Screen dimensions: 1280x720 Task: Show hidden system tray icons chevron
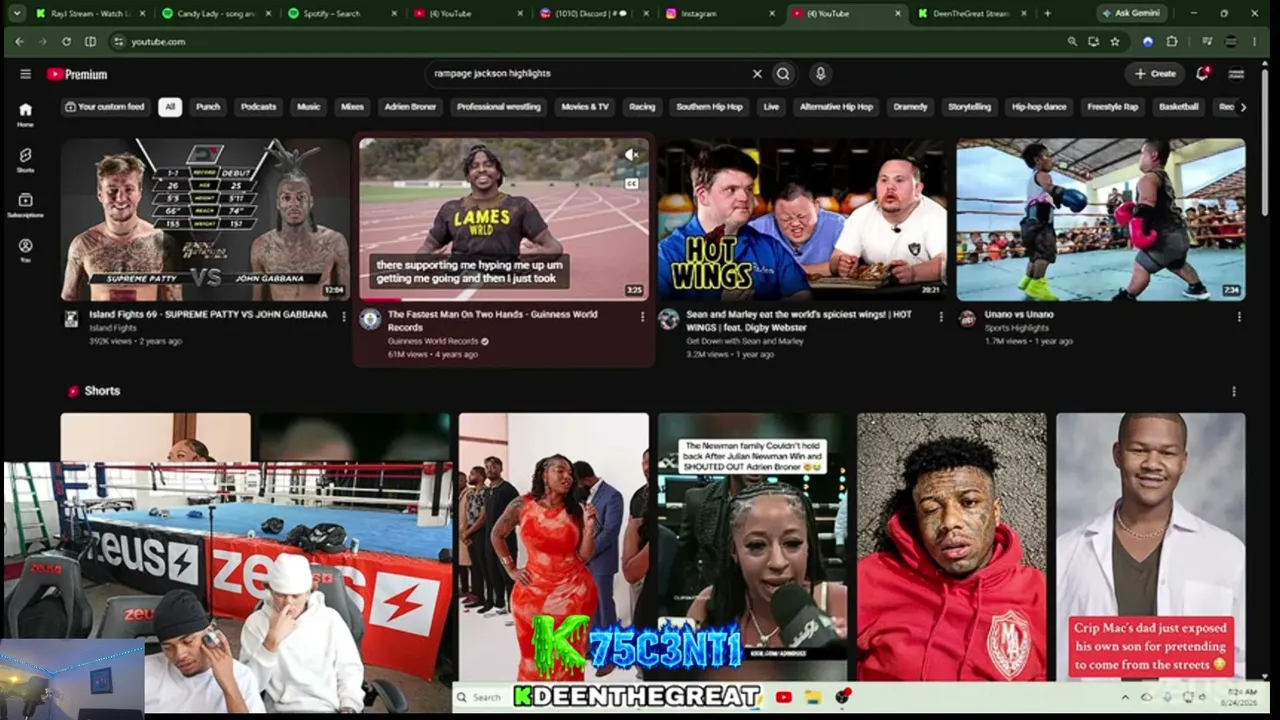tap(1125, 697)
